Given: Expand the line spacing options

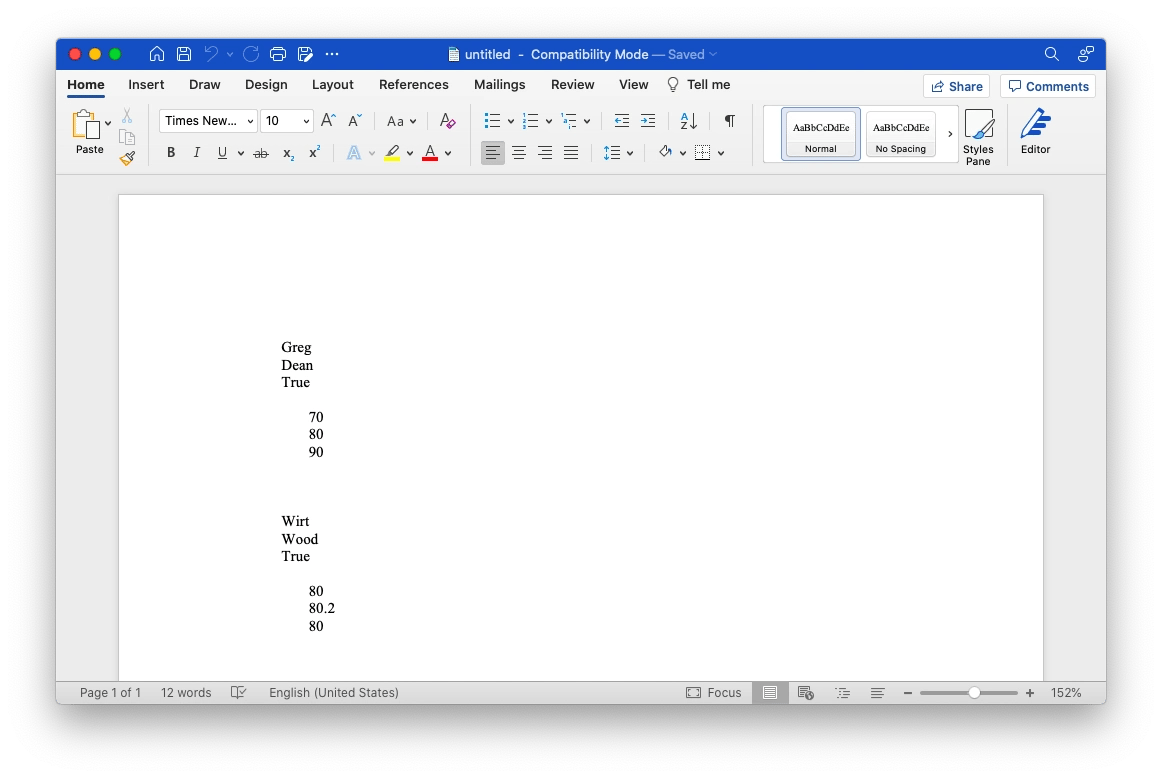Looking at the screenshot, I should coord(630,152).
